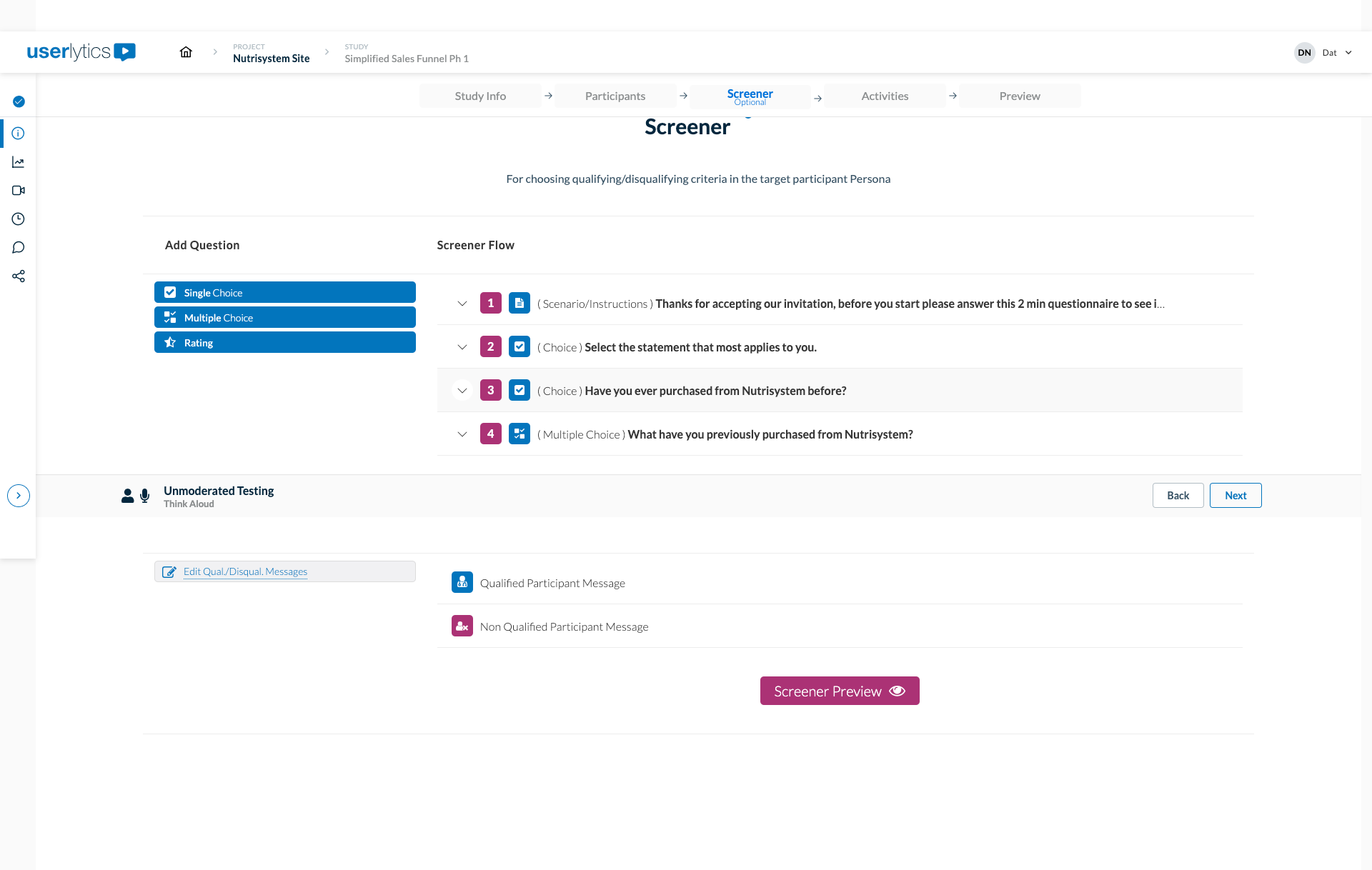Click the choice icon on the Select the statement row

pyautogui.click(x=520, y=346)
